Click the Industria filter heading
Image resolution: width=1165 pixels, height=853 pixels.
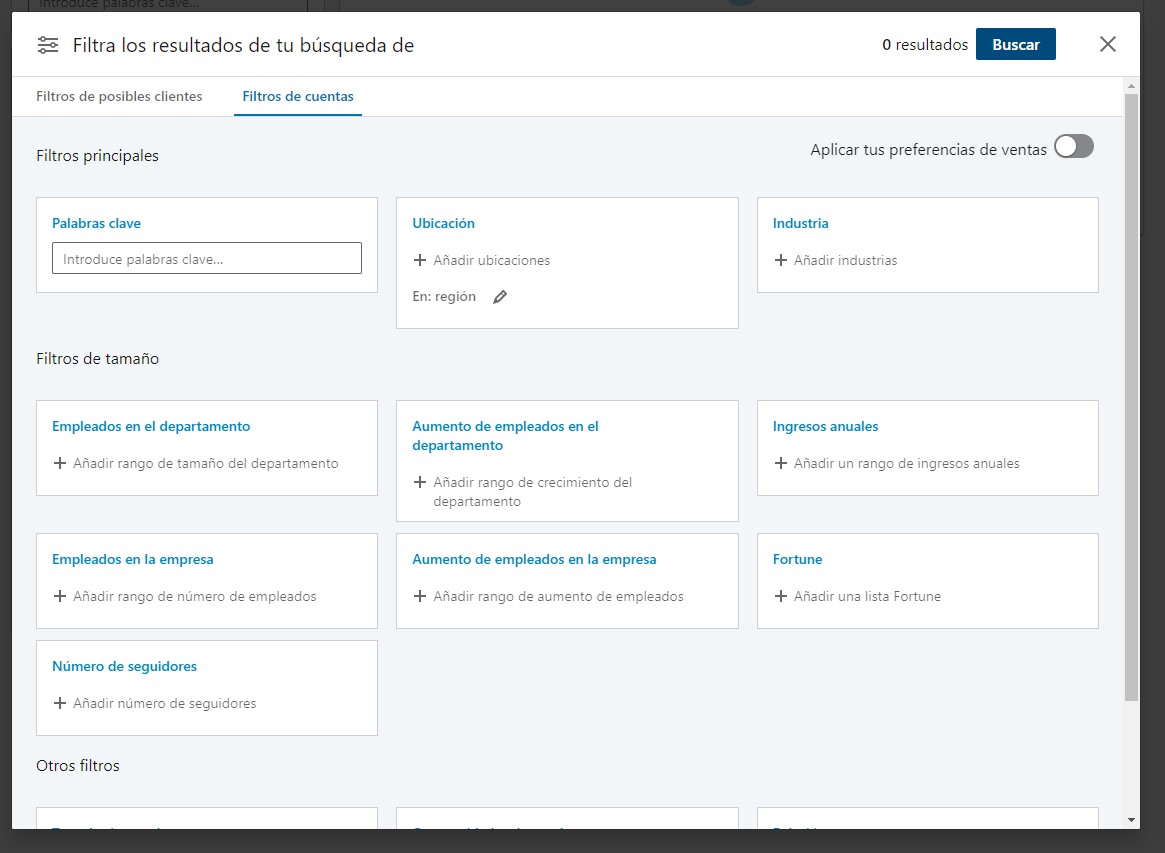[x=800, y=223]
